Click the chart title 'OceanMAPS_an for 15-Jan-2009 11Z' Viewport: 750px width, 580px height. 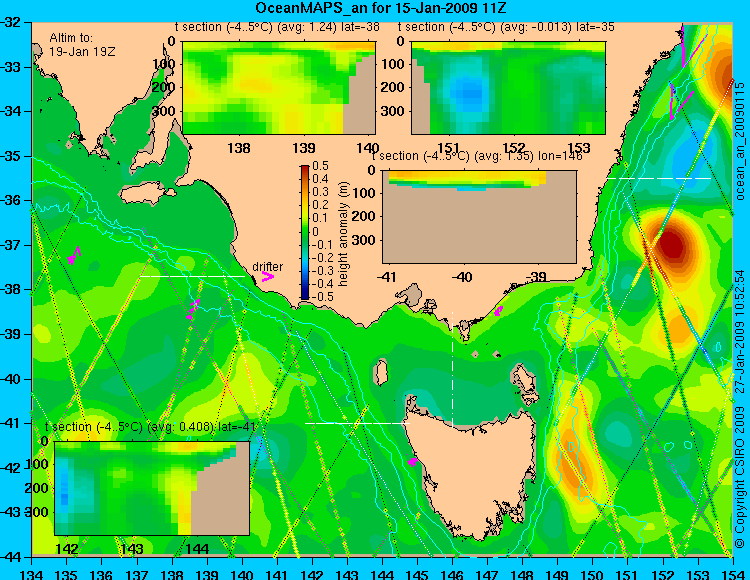coord(380,8)
